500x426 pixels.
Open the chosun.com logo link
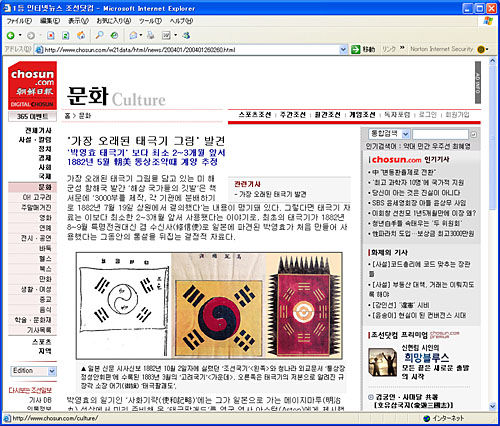(x=32, y=85)
